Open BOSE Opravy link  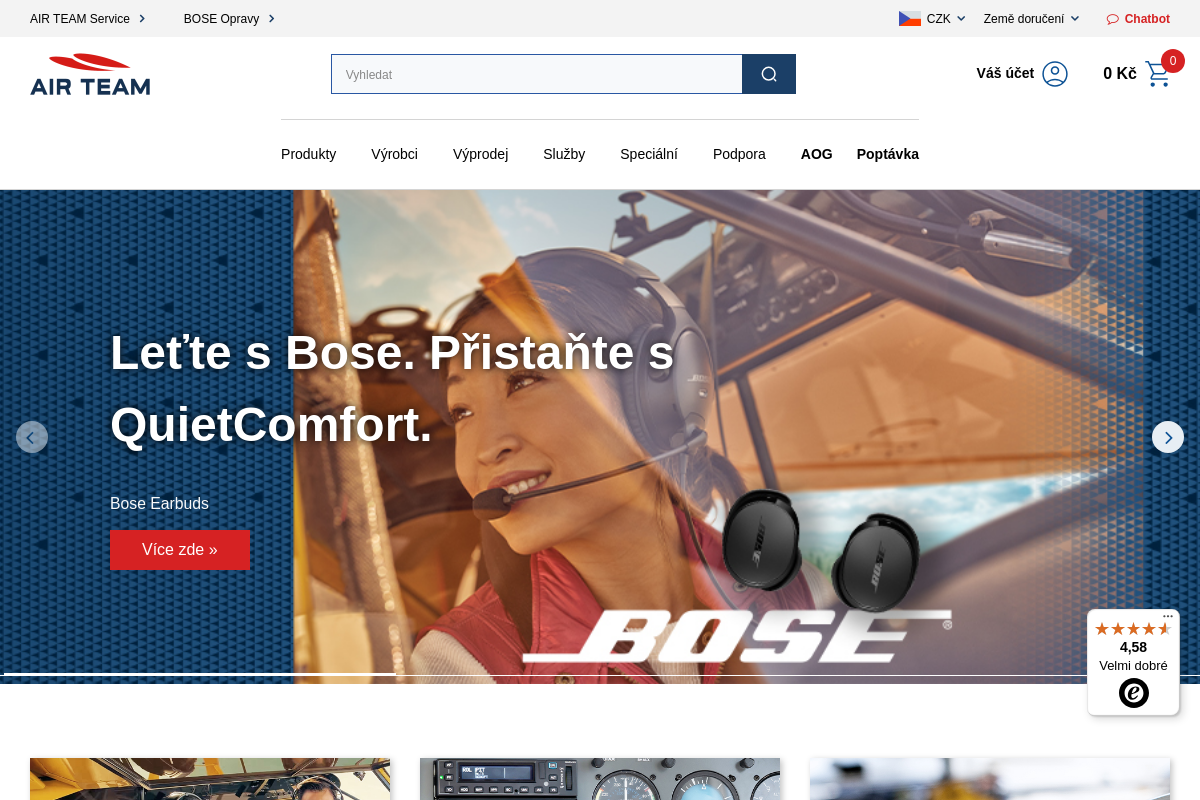(x=229, y=18)
